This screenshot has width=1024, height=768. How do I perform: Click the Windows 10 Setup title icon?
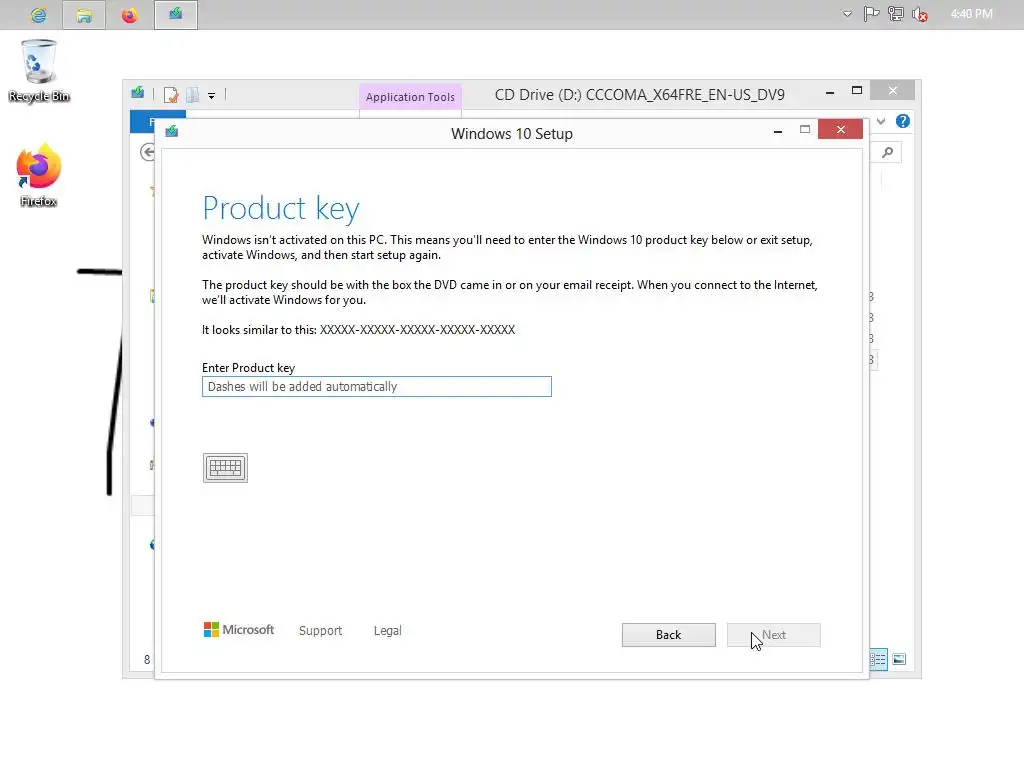pos(172,131)
